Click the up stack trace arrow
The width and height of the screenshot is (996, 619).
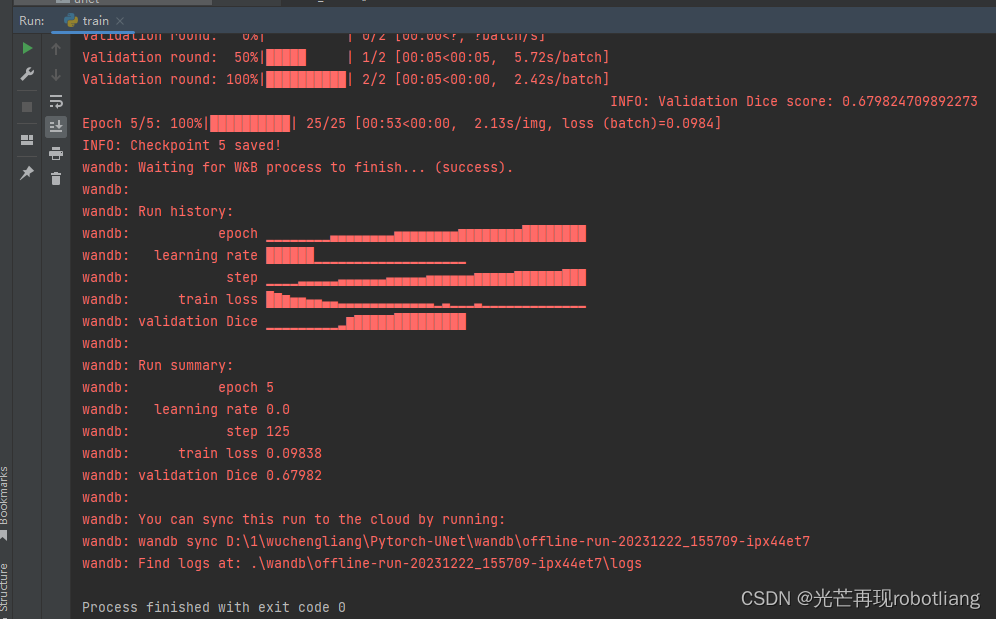point(56,49)
